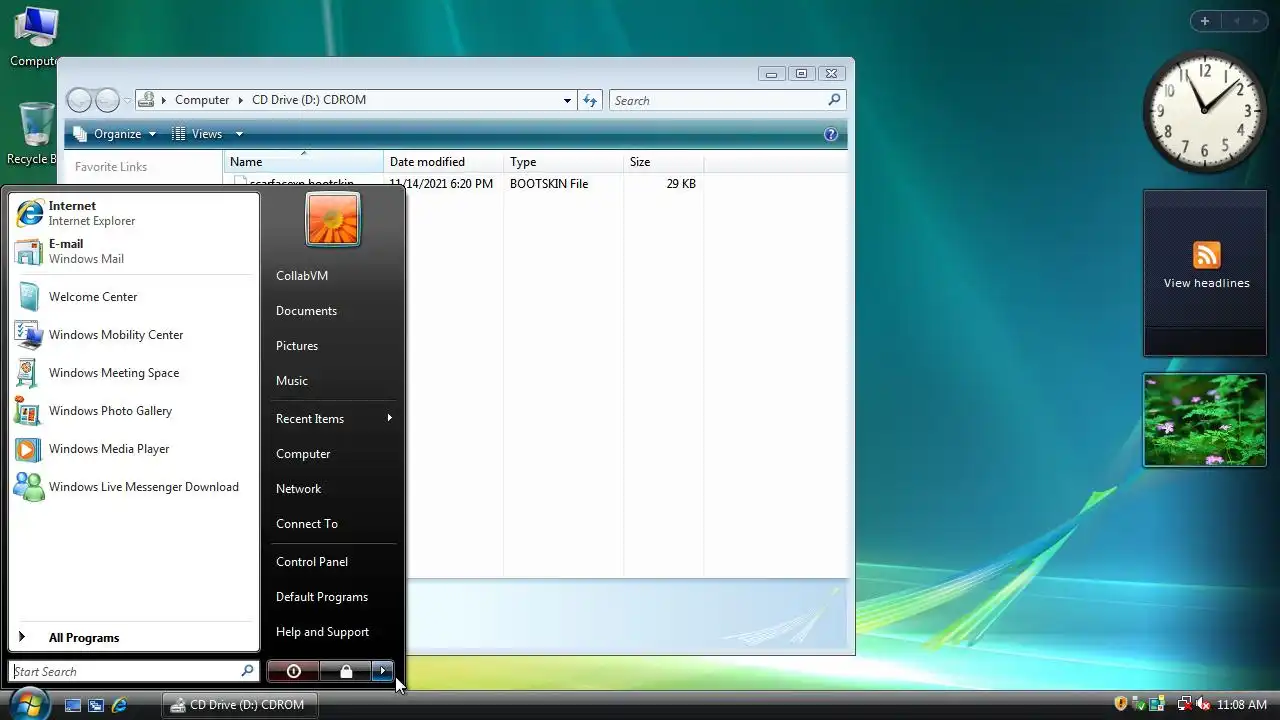Viewport: 1280px width, 720px height.
Task: Expand the Recent Items submenu
Action: [332, 419]
